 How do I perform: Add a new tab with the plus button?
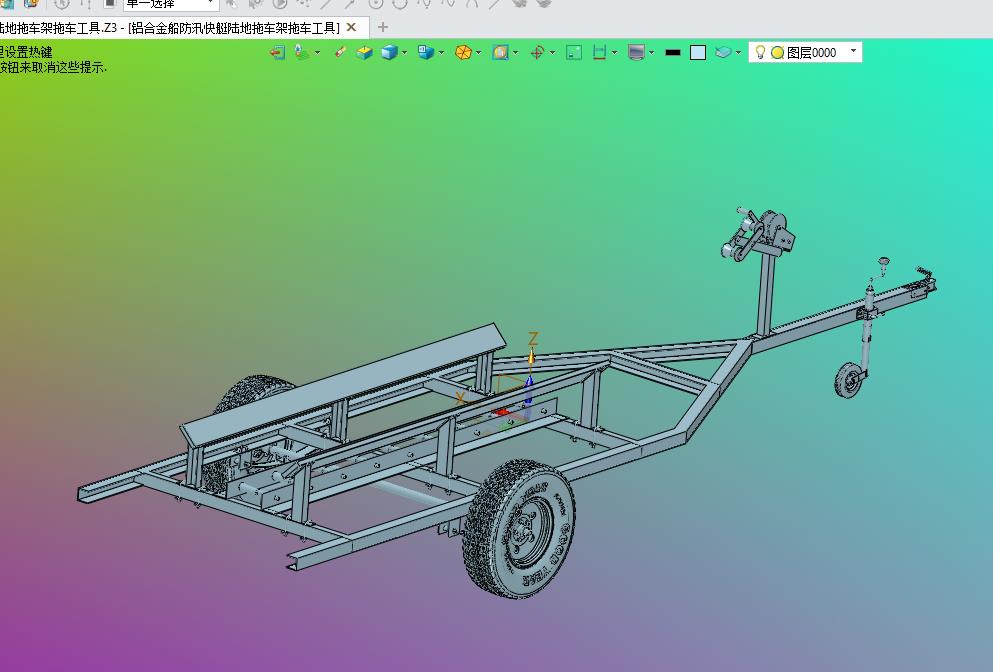tap(383, 27)
